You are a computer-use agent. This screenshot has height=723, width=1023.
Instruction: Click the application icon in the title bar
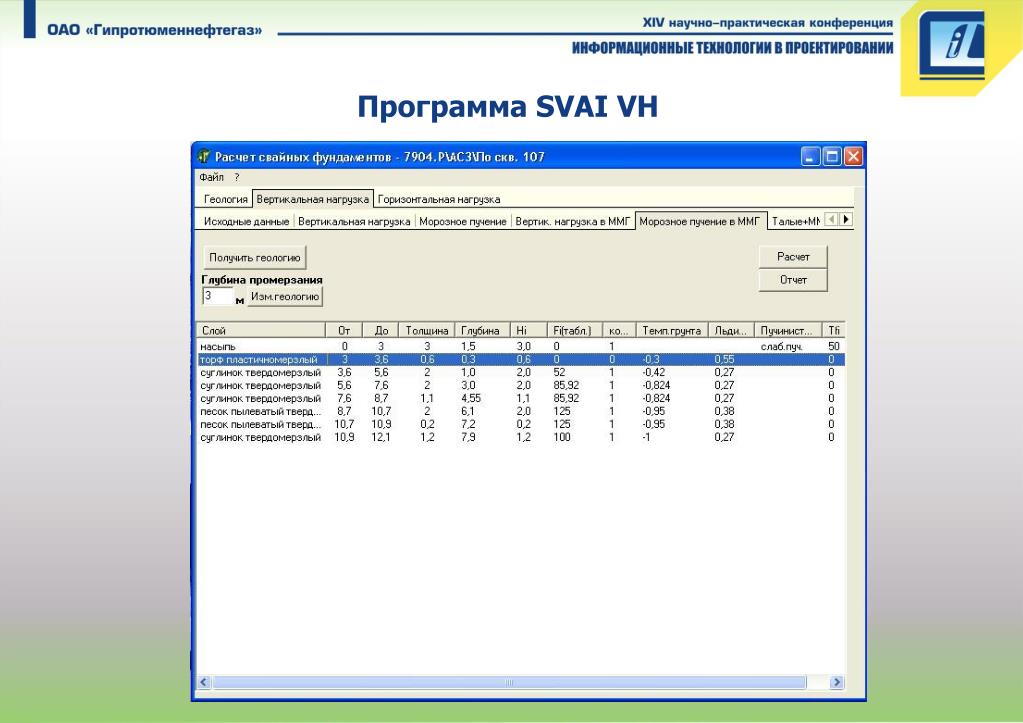(204, 157)
